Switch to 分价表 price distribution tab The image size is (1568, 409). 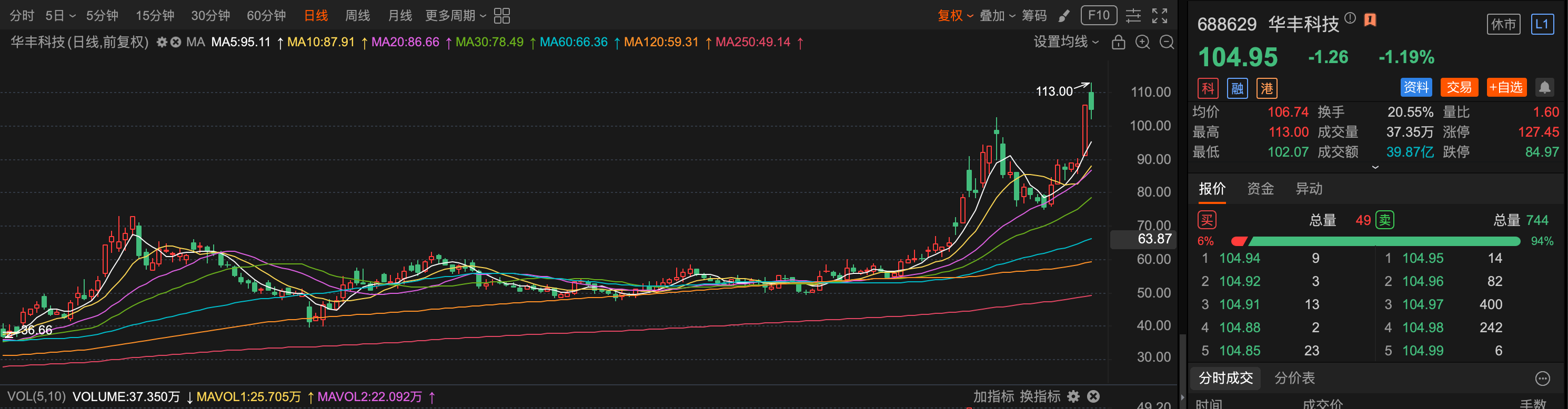point(1295,378)
